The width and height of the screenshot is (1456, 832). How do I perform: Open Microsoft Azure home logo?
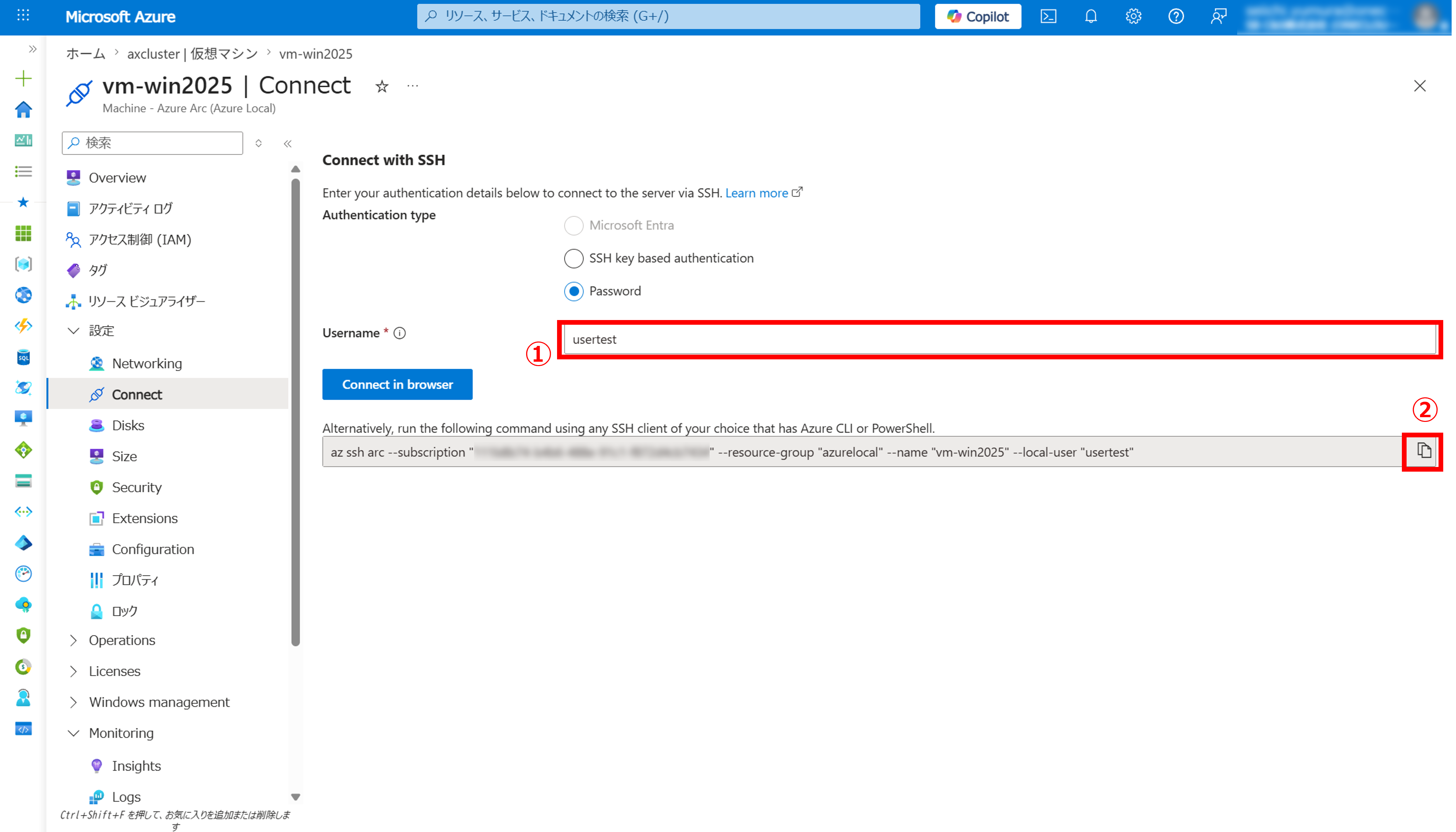(x=120, y=16)
